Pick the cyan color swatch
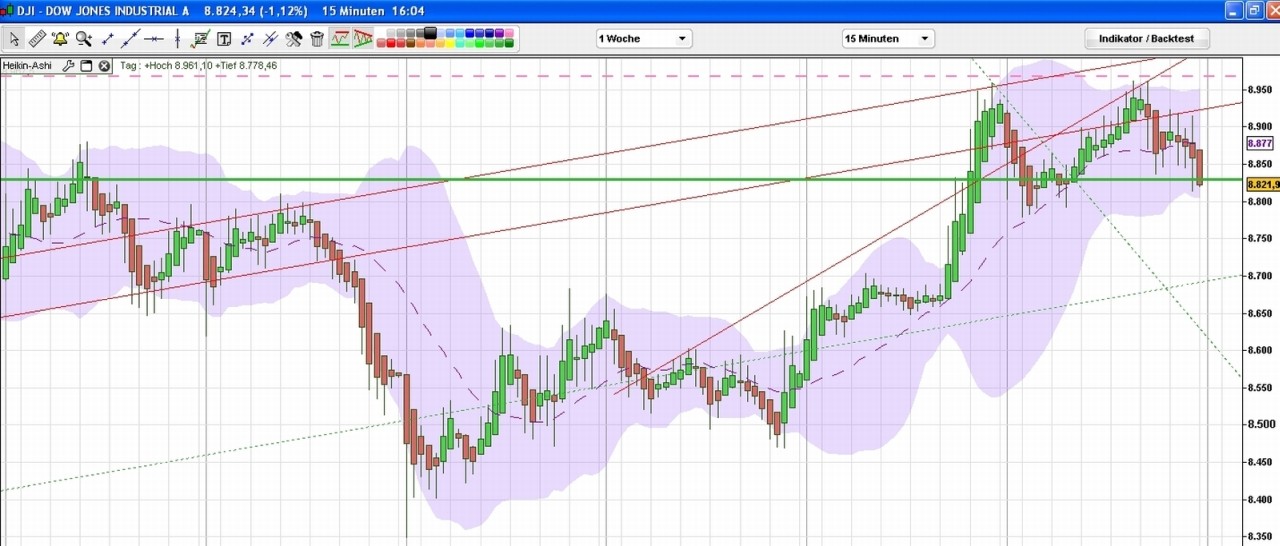Viewport: 1280px width, 546px height. [460, 43]
